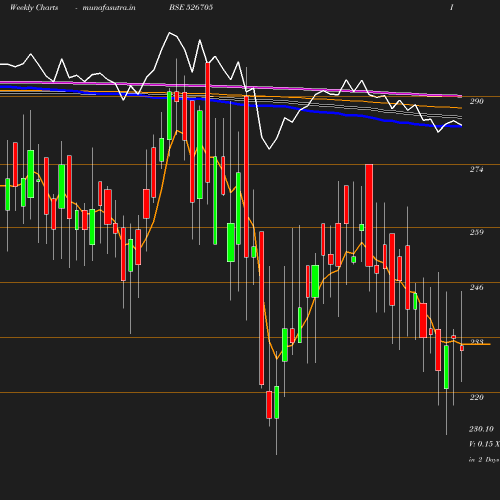This screenshot has width=500, height=500.
Task: Click the 246 price axis label
Action: coord(477,287)
